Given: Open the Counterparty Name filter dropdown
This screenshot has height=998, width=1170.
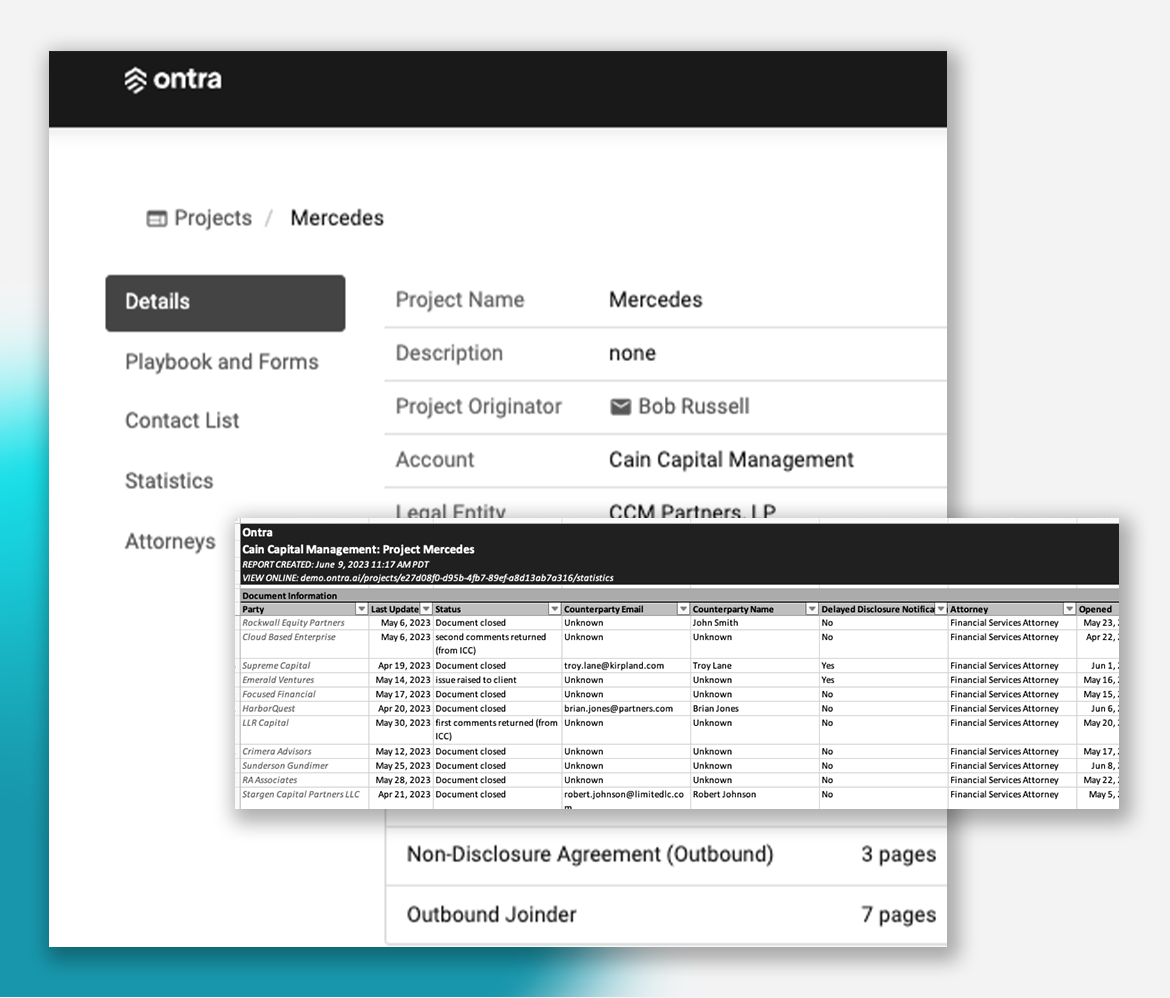Looking at the screenshot, I should click(812, 609).
